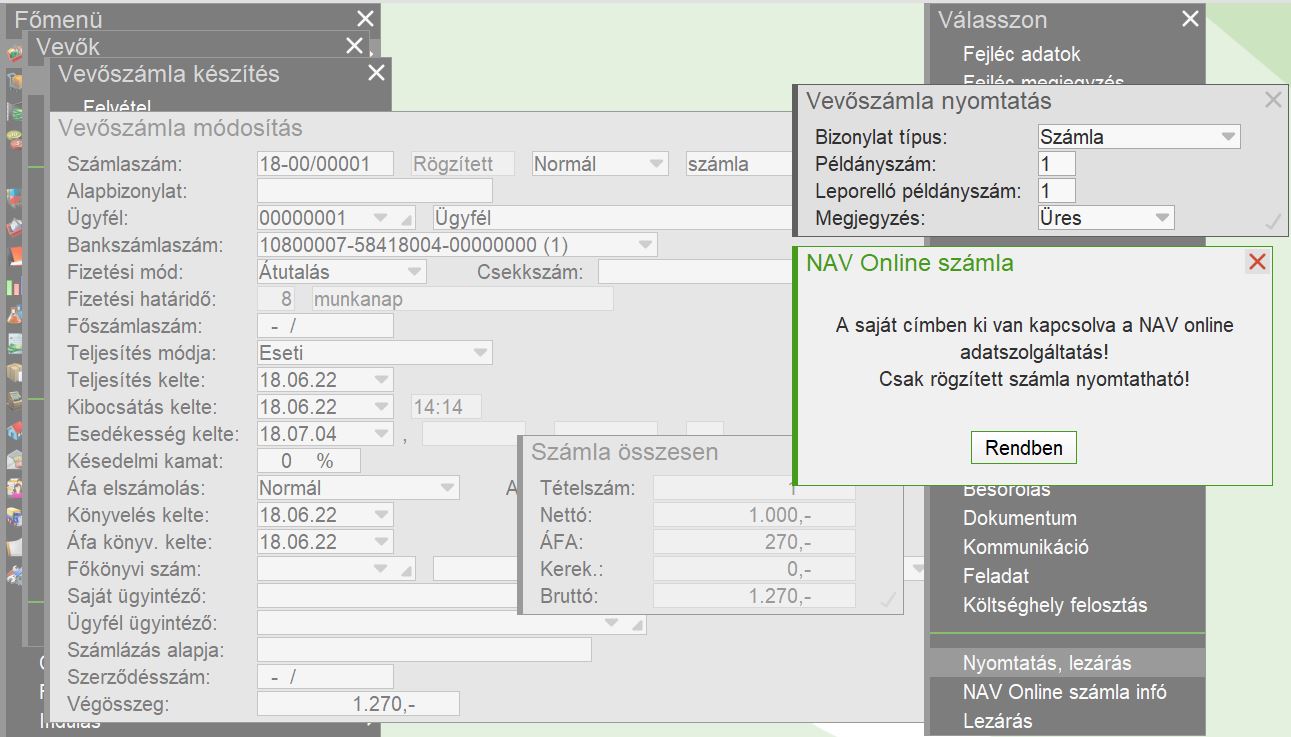Screen dimensions: 1291x737
Task: Click the house icon in the Főmenü sidebar
Action: coord(15,432)
